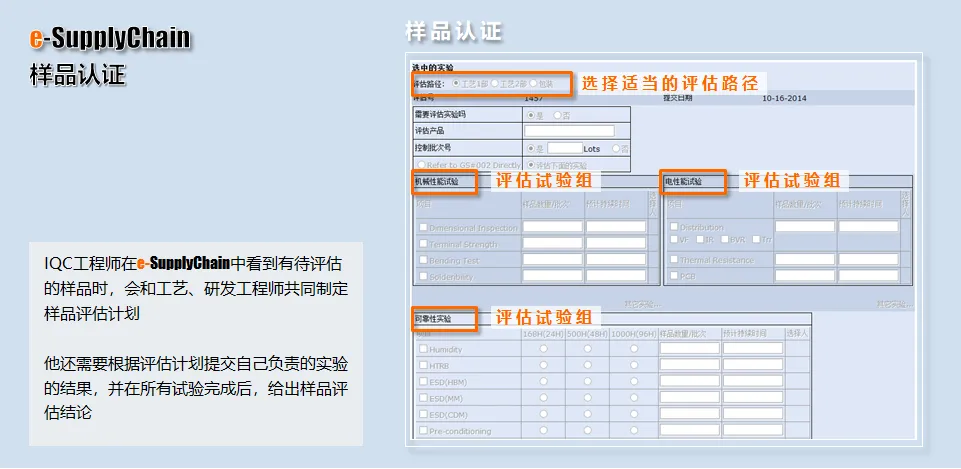The image size is (961, 469).
Task: Tick the Trr sub-option checkbox
Action: point(756,239)
